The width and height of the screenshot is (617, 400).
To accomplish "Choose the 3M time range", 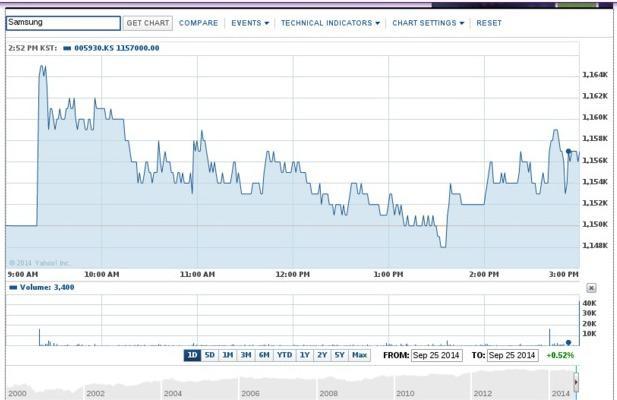I will tap(246, 355).
